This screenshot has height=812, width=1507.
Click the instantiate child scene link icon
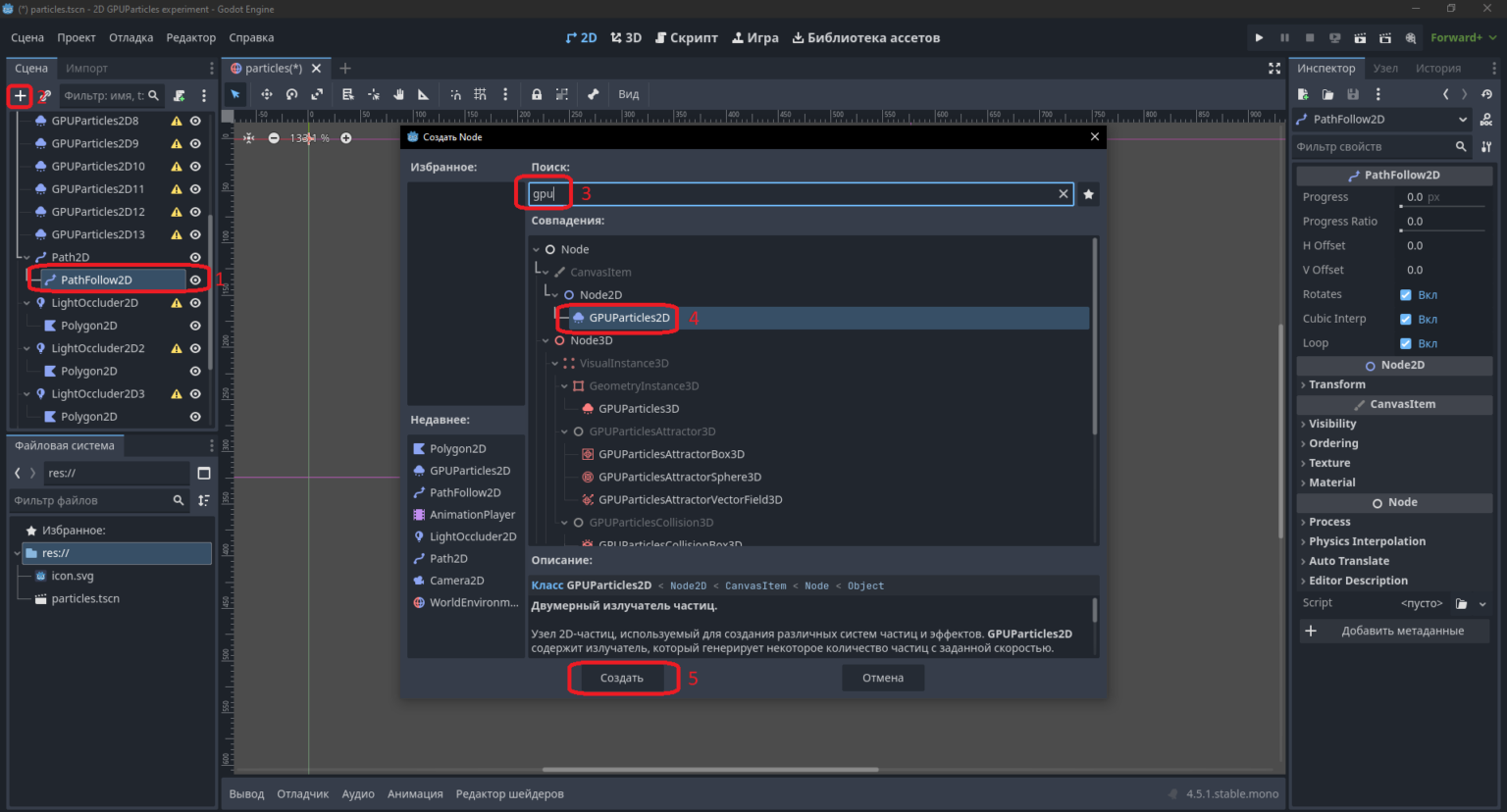tap(45, 96)
